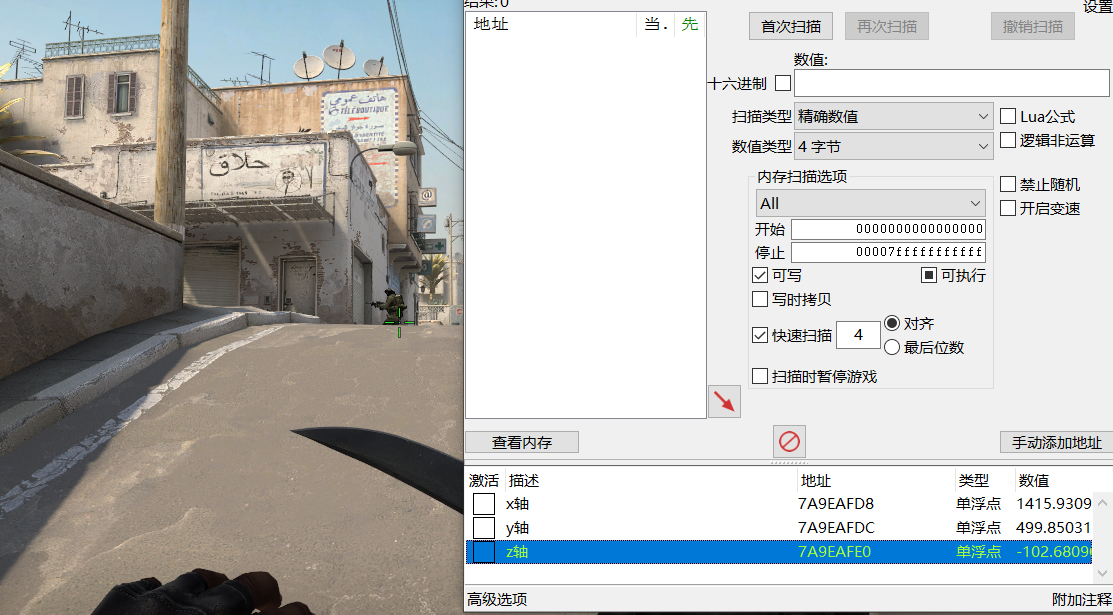Enable the Lua公式 formula checkbox
Image resolution: width=1113 pixels, height=615 pixels.
(1008, 116)
